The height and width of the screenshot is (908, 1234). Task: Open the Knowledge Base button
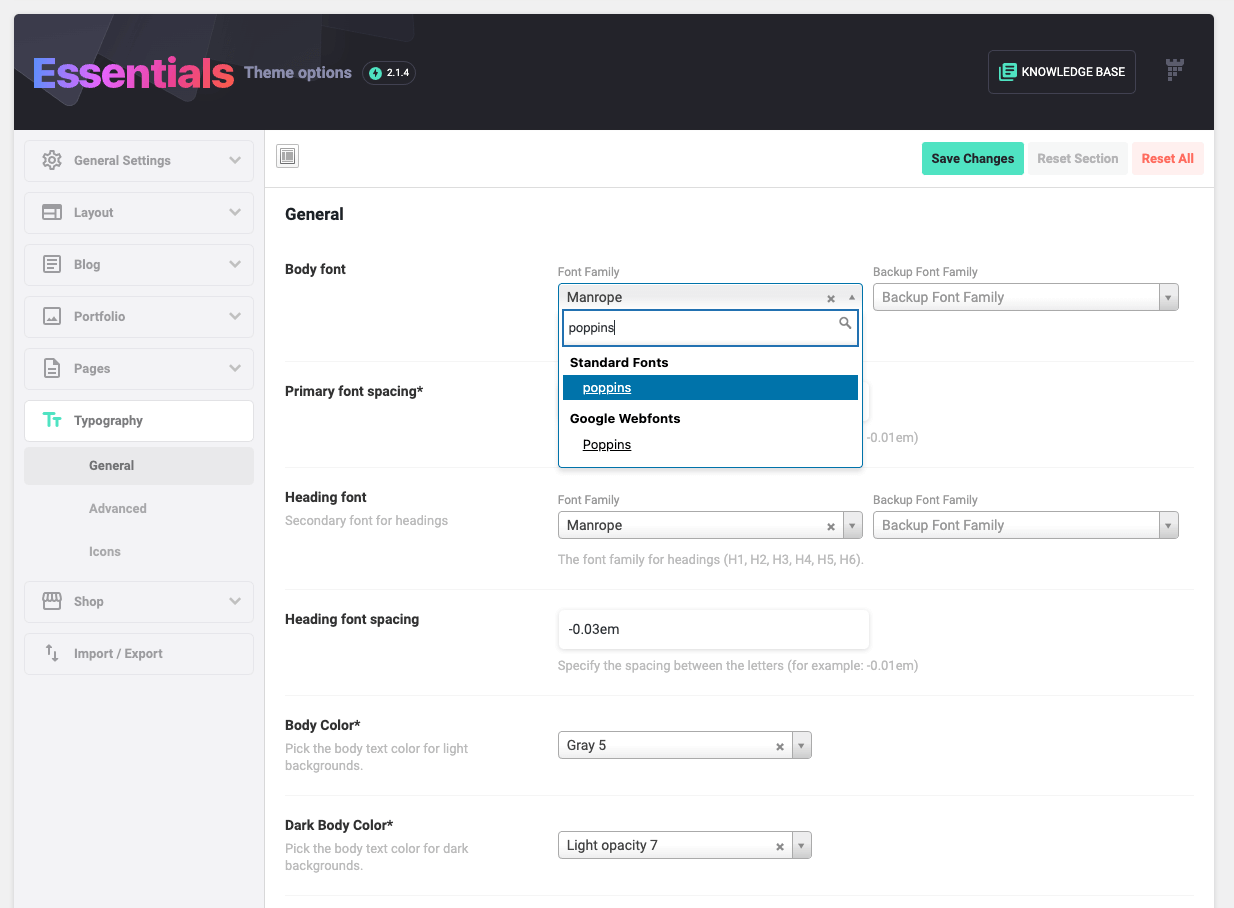1062,72
